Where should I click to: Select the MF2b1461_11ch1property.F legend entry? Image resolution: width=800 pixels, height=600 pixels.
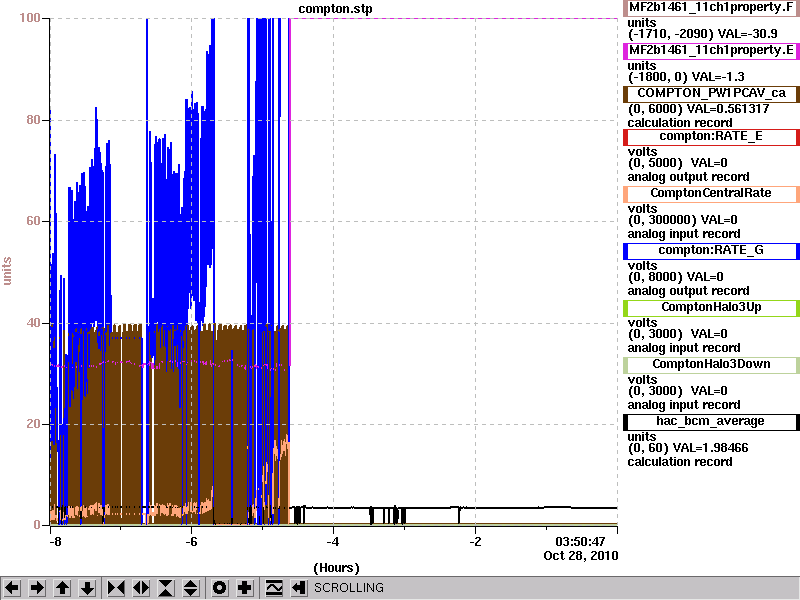(x=711, y=8)
